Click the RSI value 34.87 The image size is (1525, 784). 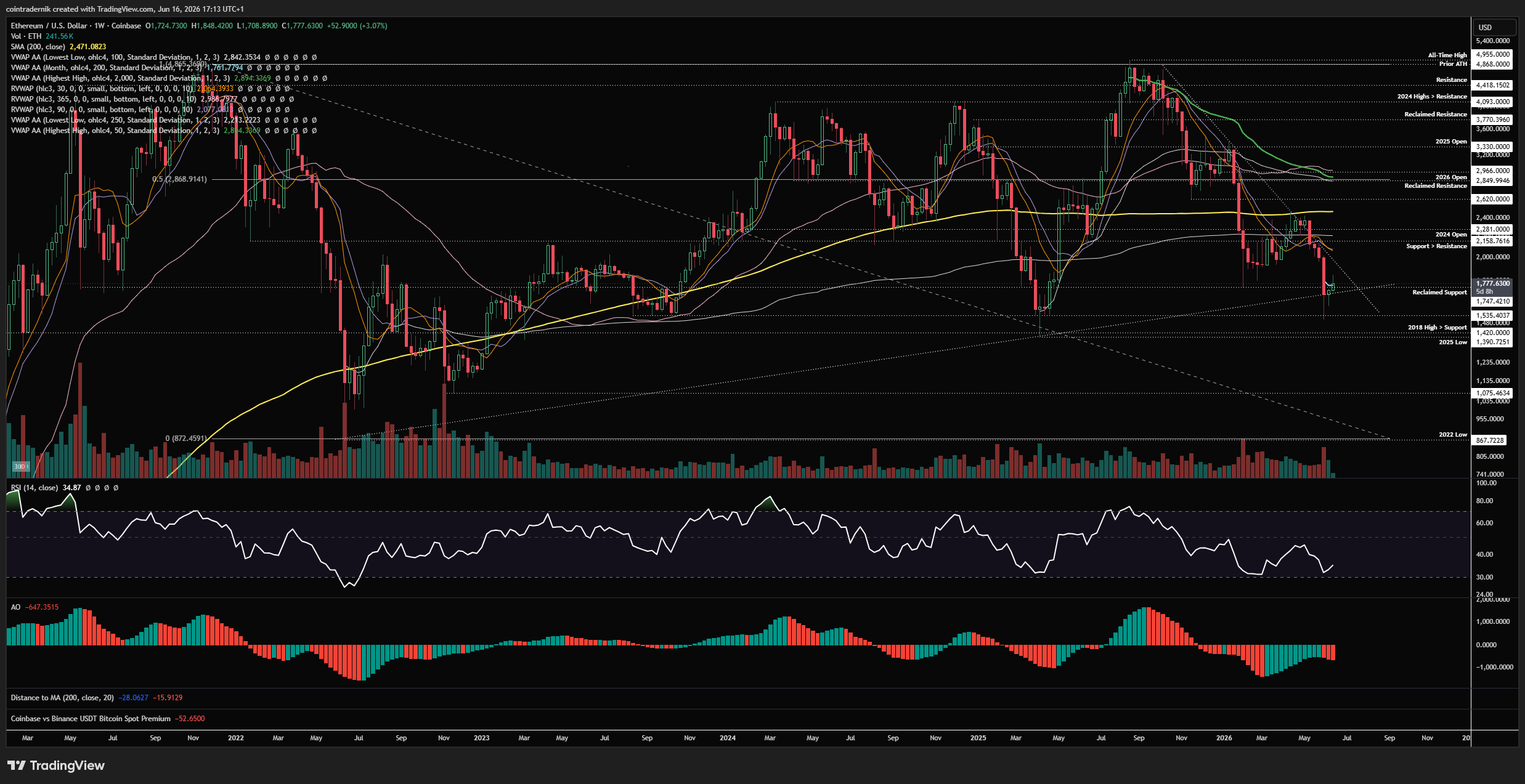[72, 488]
